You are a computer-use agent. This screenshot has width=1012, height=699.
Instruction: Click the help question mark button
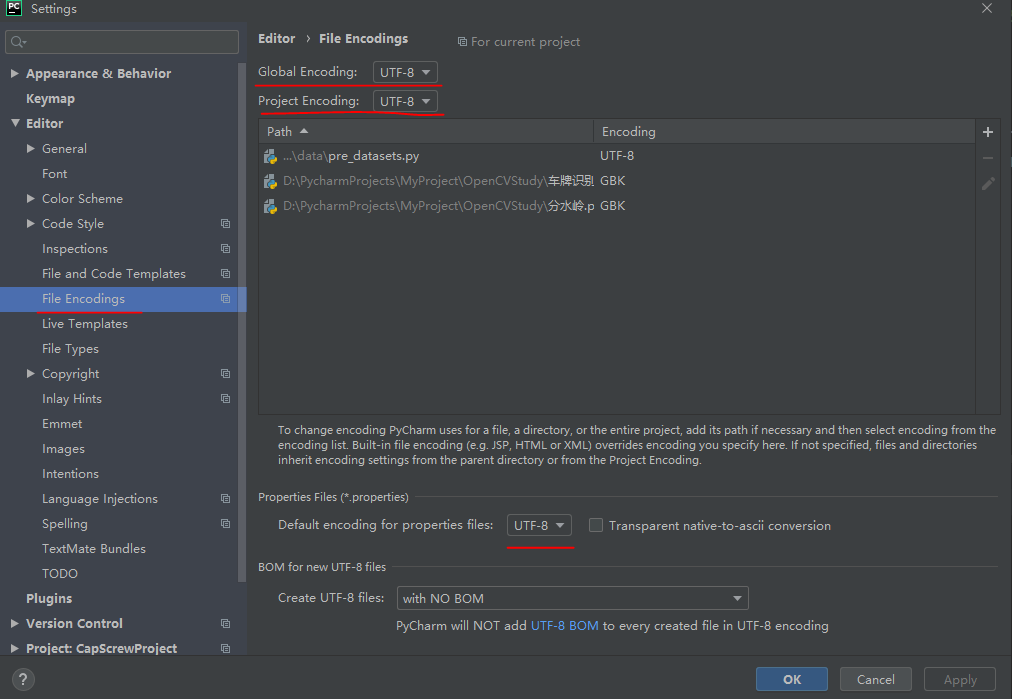[23, 679]
